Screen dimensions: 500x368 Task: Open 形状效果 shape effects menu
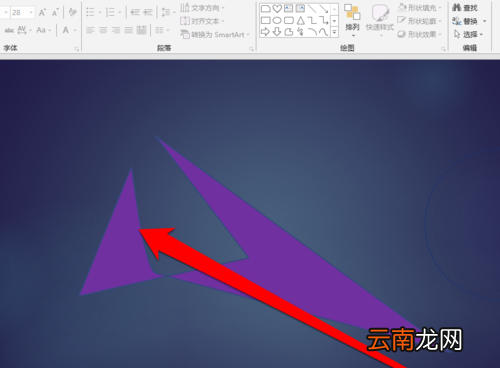[419, 34]
